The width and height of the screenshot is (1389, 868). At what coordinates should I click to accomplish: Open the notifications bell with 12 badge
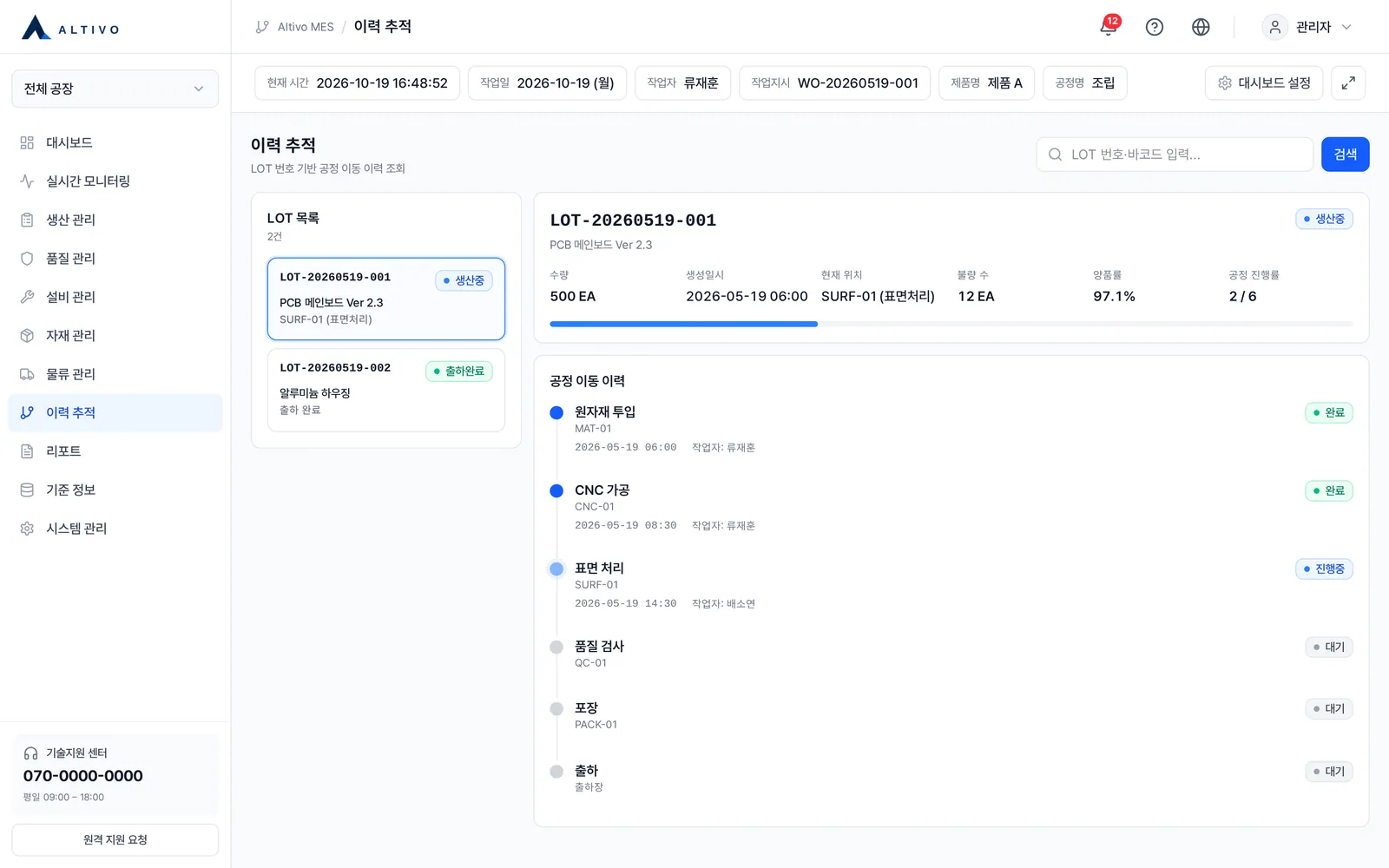[x=1109, y=27]
